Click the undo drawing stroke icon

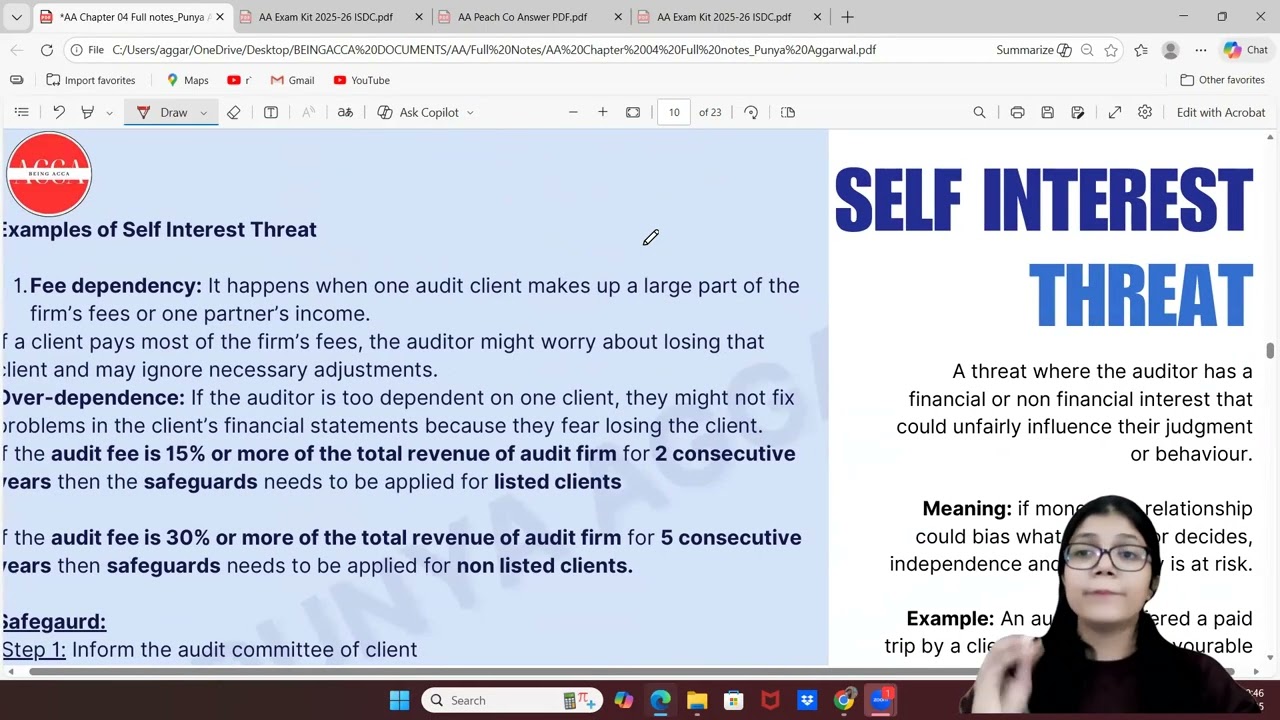pos(59,112)
